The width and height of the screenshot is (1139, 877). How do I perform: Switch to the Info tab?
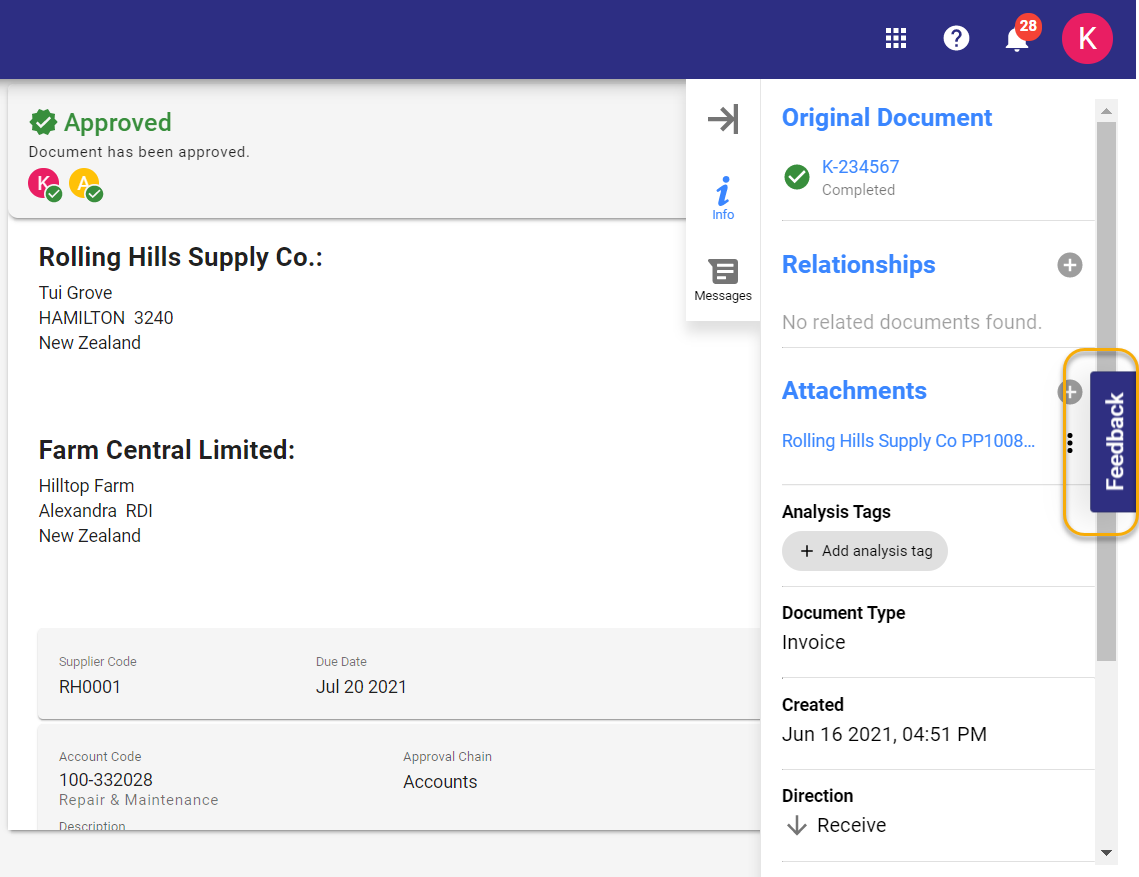click(723, 199)
